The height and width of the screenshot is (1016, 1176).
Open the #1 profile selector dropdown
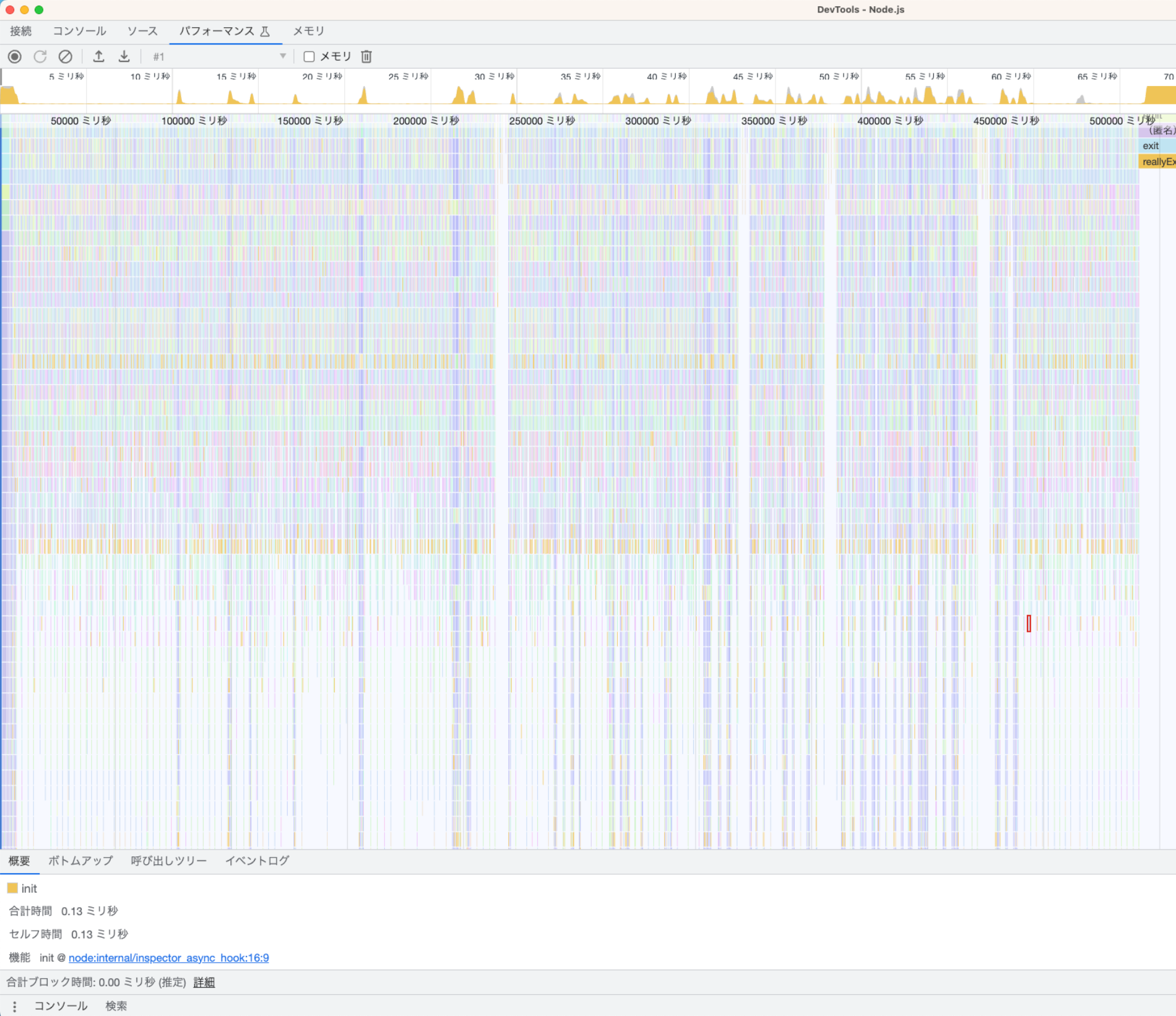(x=219, y=57)
